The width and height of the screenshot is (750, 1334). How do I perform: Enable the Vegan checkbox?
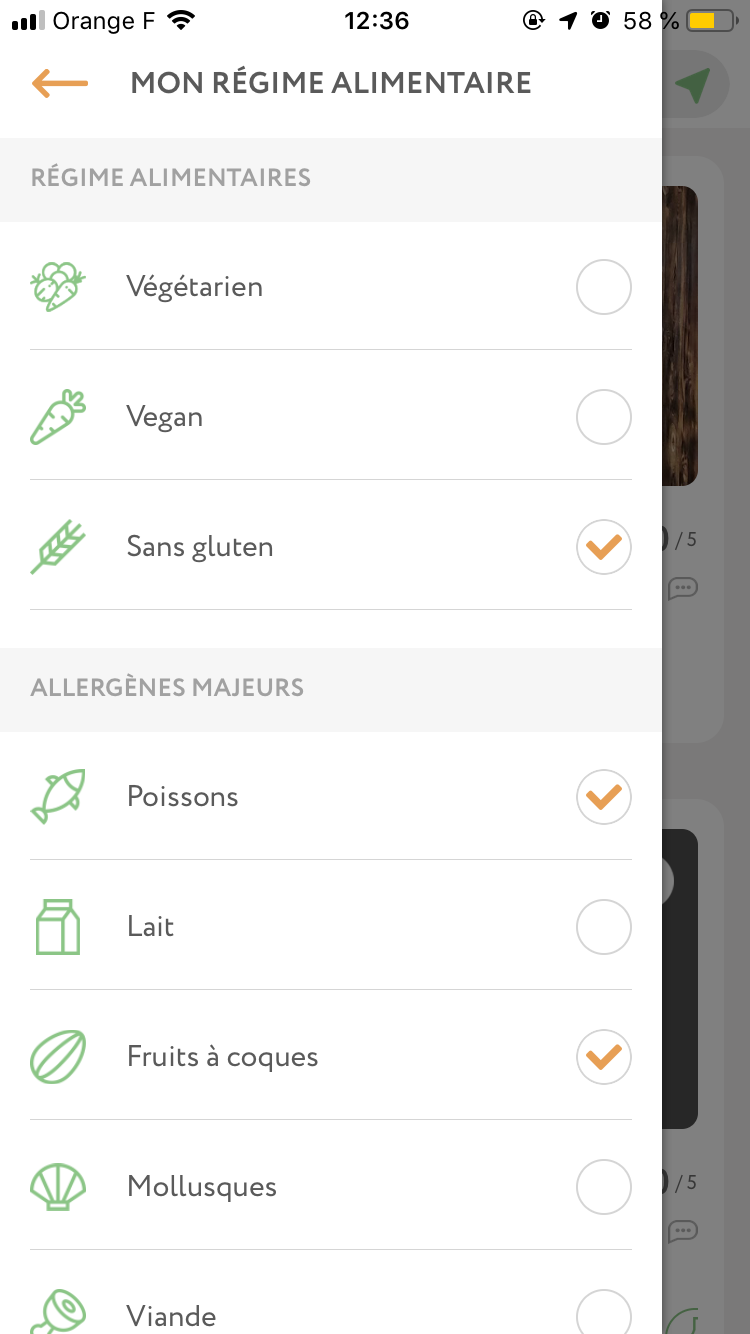[604, 417]
